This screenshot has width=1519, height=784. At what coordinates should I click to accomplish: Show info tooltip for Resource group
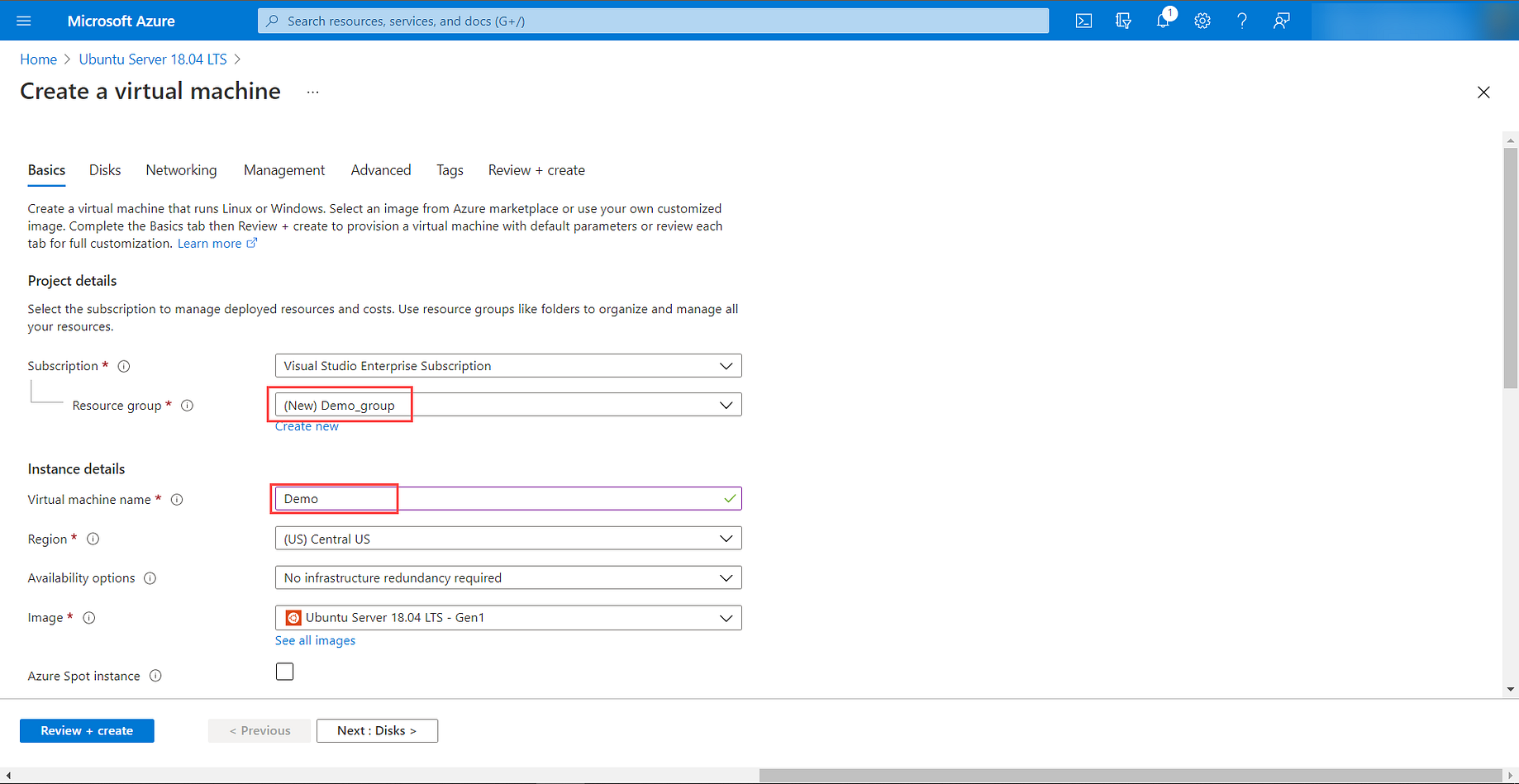[188, 406]
